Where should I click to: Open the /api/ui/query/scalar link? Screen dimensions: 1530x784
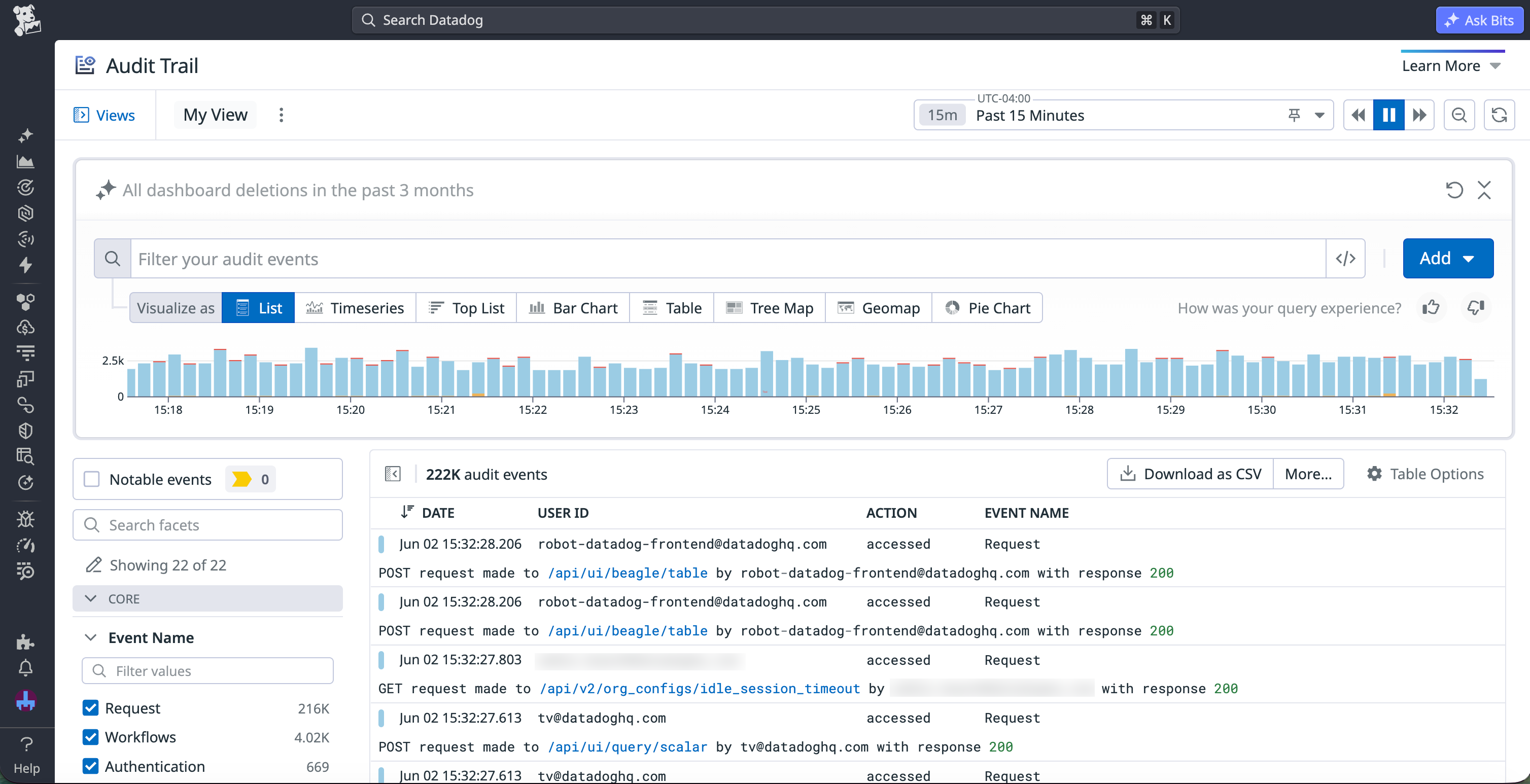coord(627,746)
